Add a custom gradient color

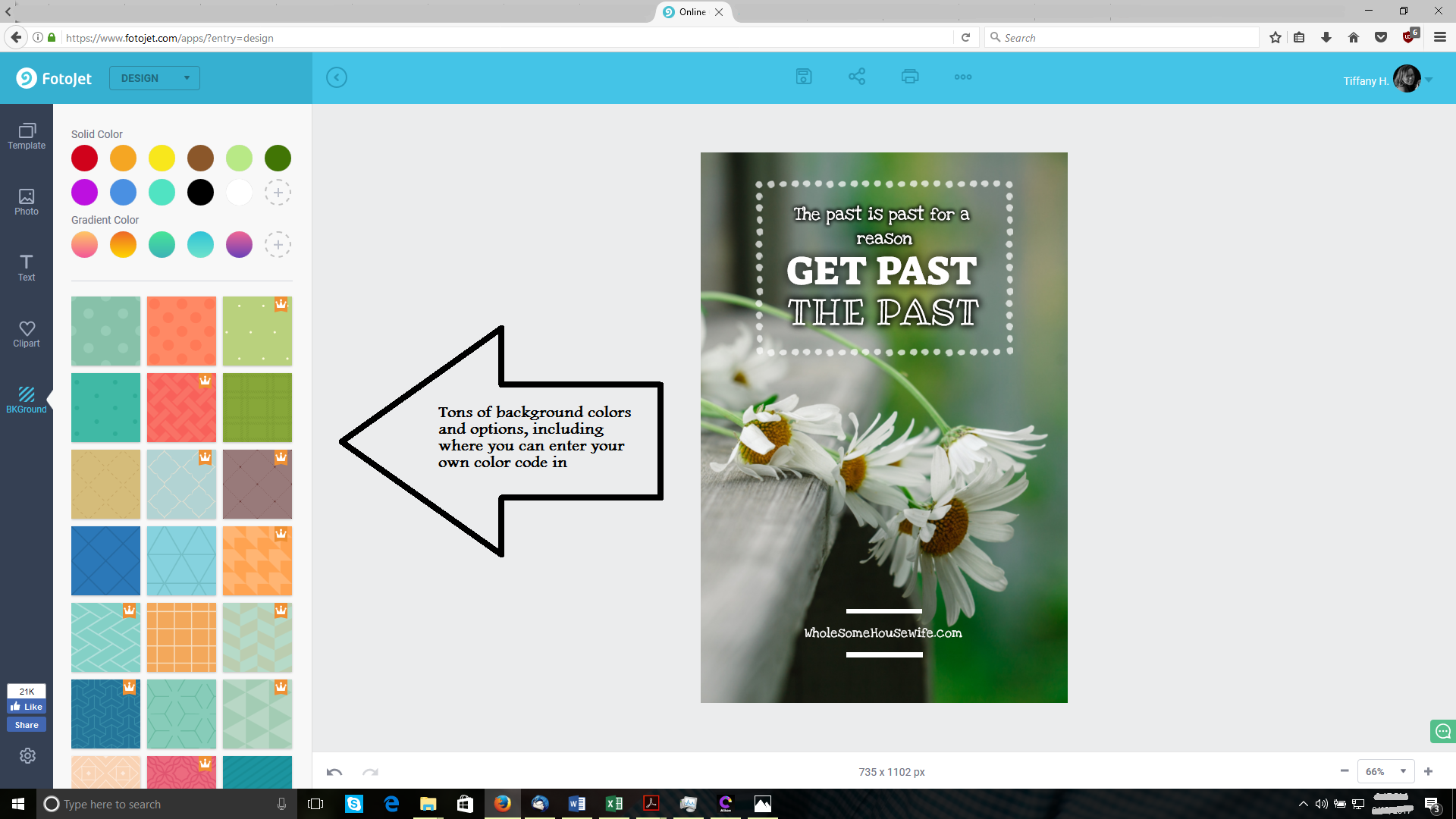pos(278,245)
